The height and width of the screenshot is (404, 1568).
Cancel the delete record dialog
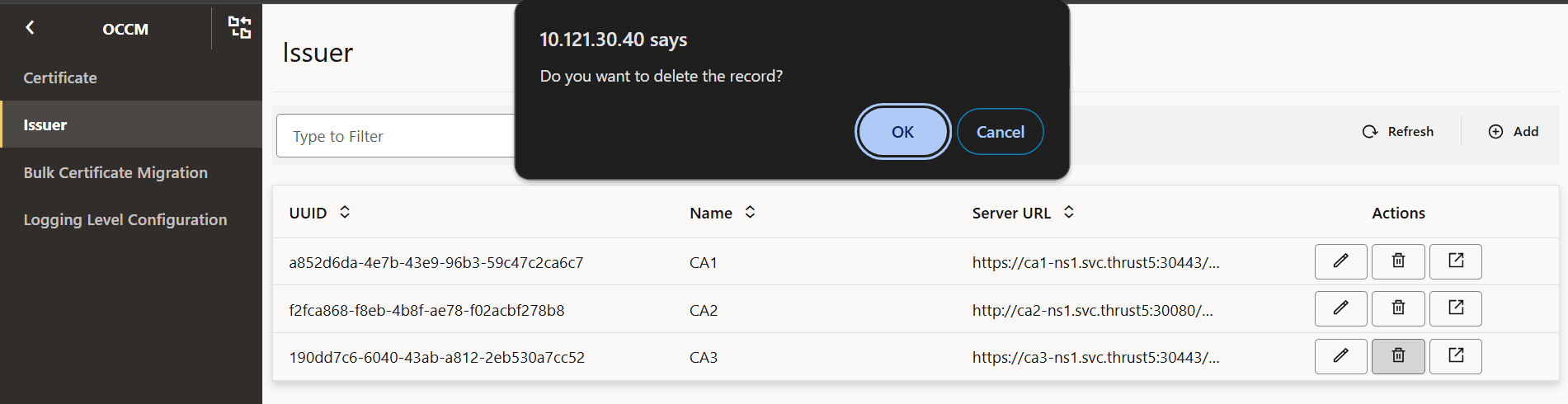coord(1000,132)
